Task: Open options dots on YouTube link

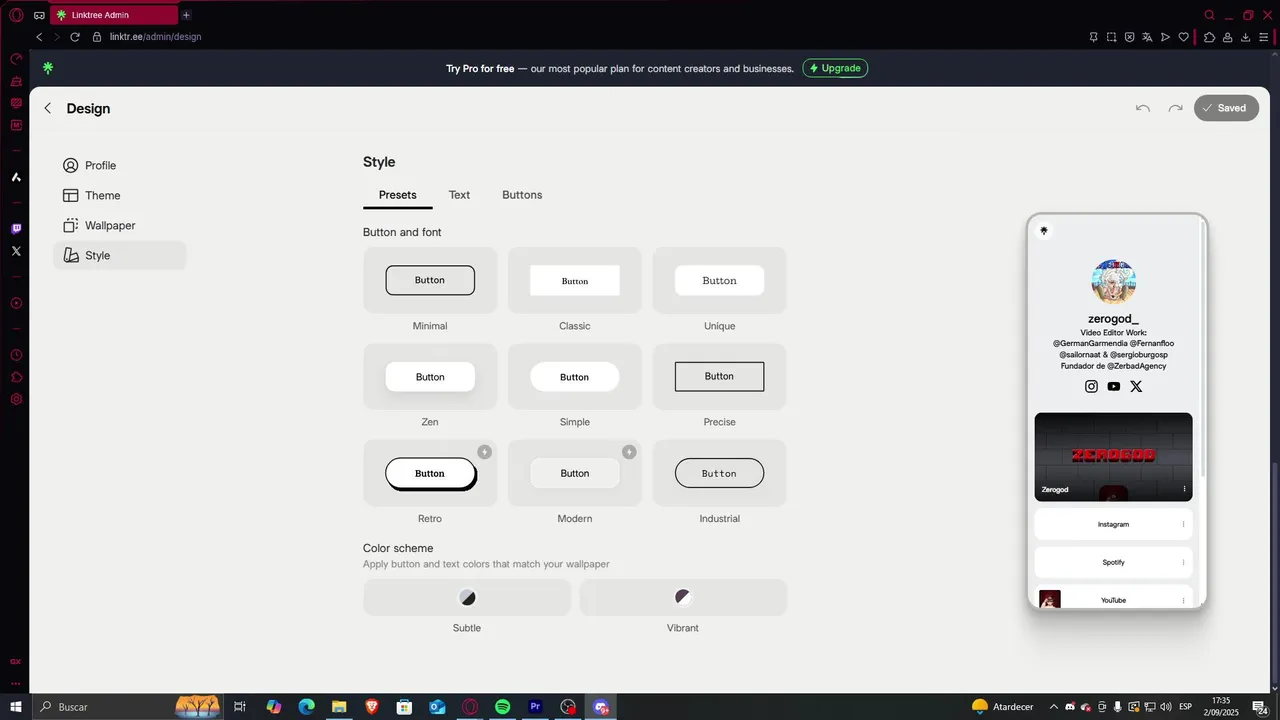Action: [1183, 600]
